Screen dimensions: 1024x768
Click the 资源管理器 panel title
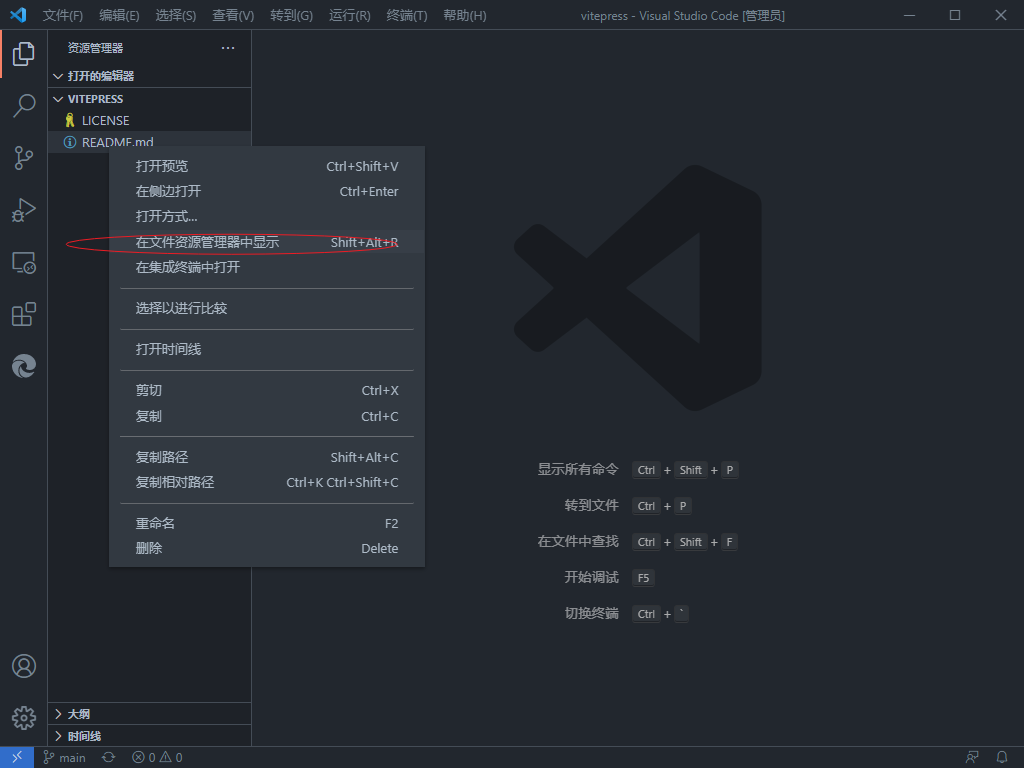click(x=95, y=48)
